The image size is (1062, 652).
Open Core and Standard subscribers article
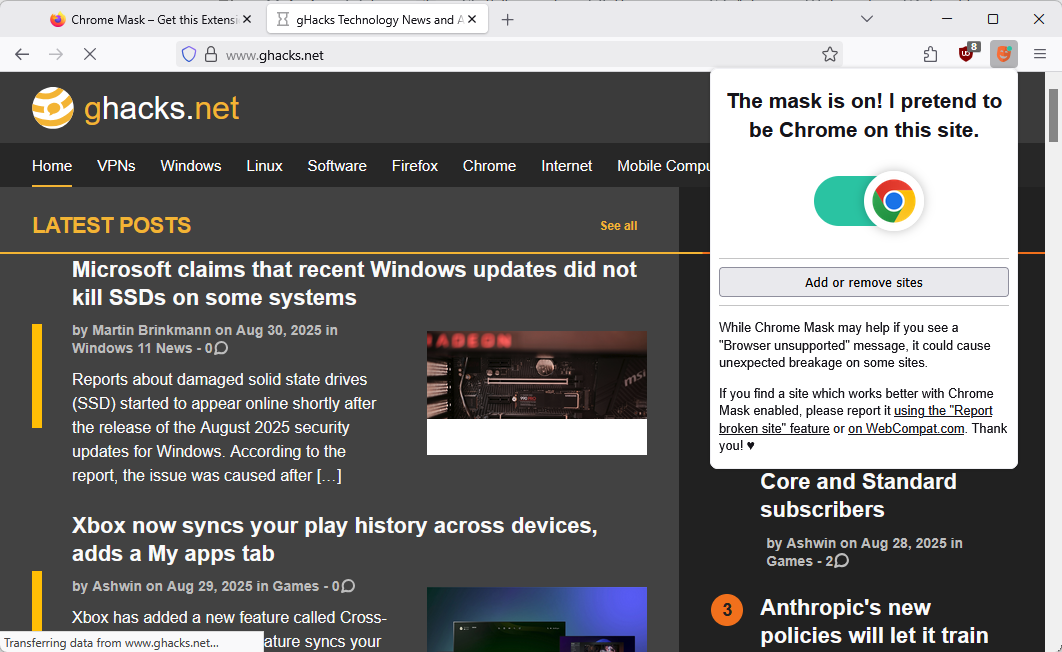858,495
